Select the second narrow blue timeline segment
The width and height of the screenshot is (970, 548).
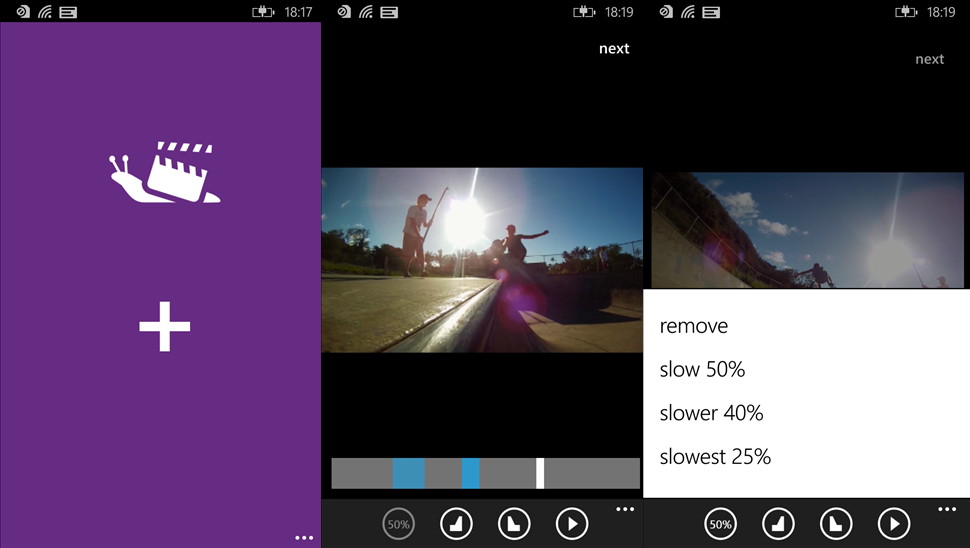coord(471,473)
